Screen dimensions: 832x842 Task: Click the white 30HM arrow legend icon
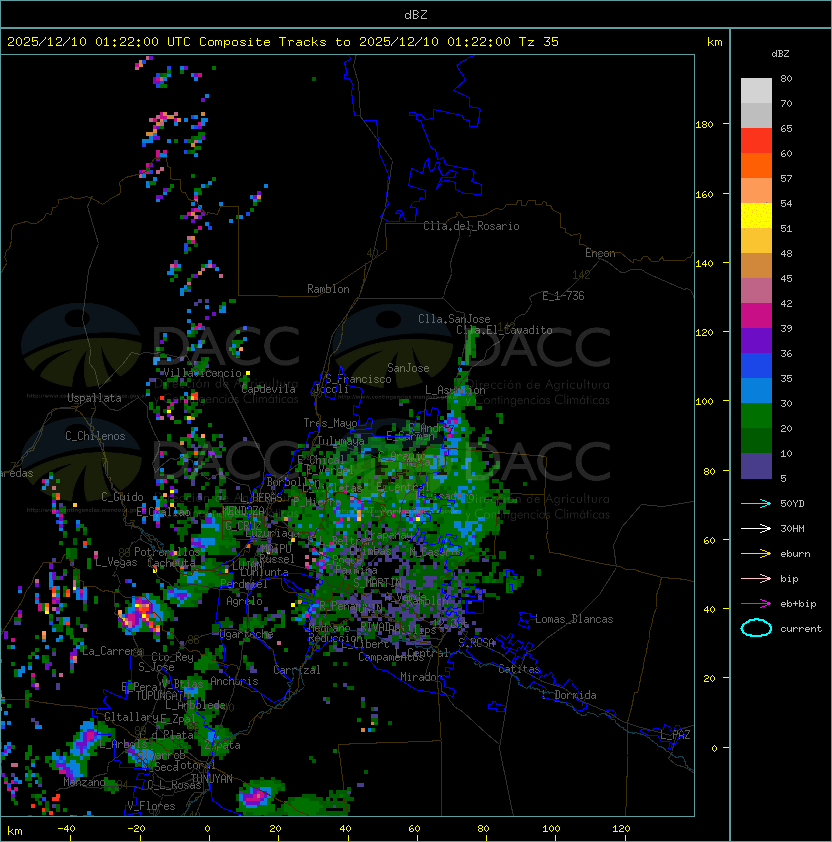[756, 528]
